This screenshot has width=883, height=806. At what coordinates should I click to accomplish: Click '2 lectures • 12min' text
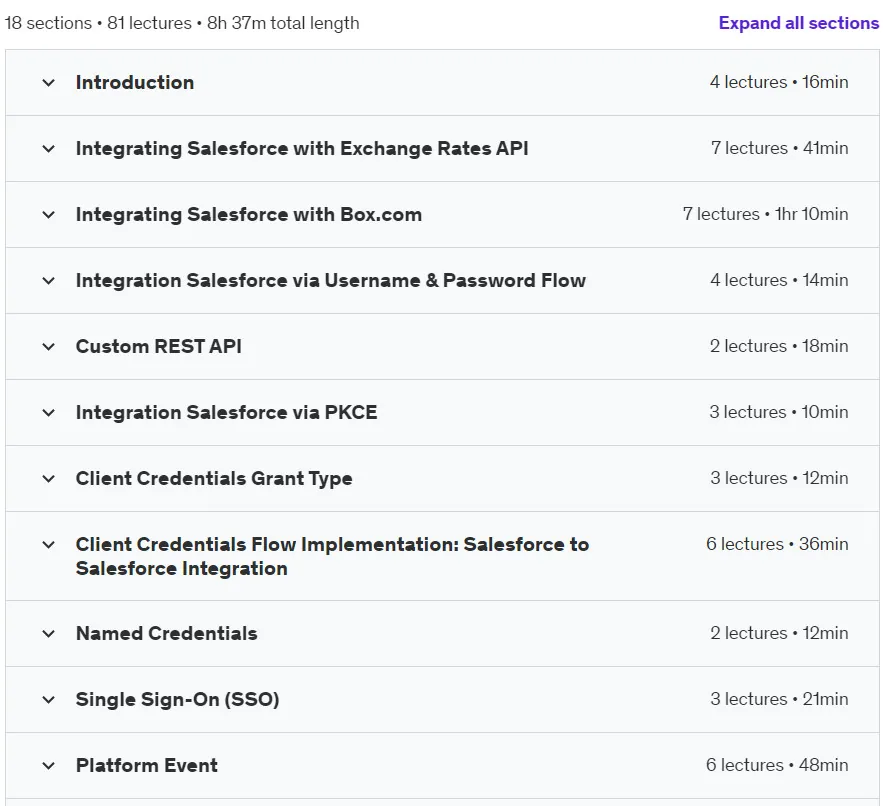tap(779, 633)
